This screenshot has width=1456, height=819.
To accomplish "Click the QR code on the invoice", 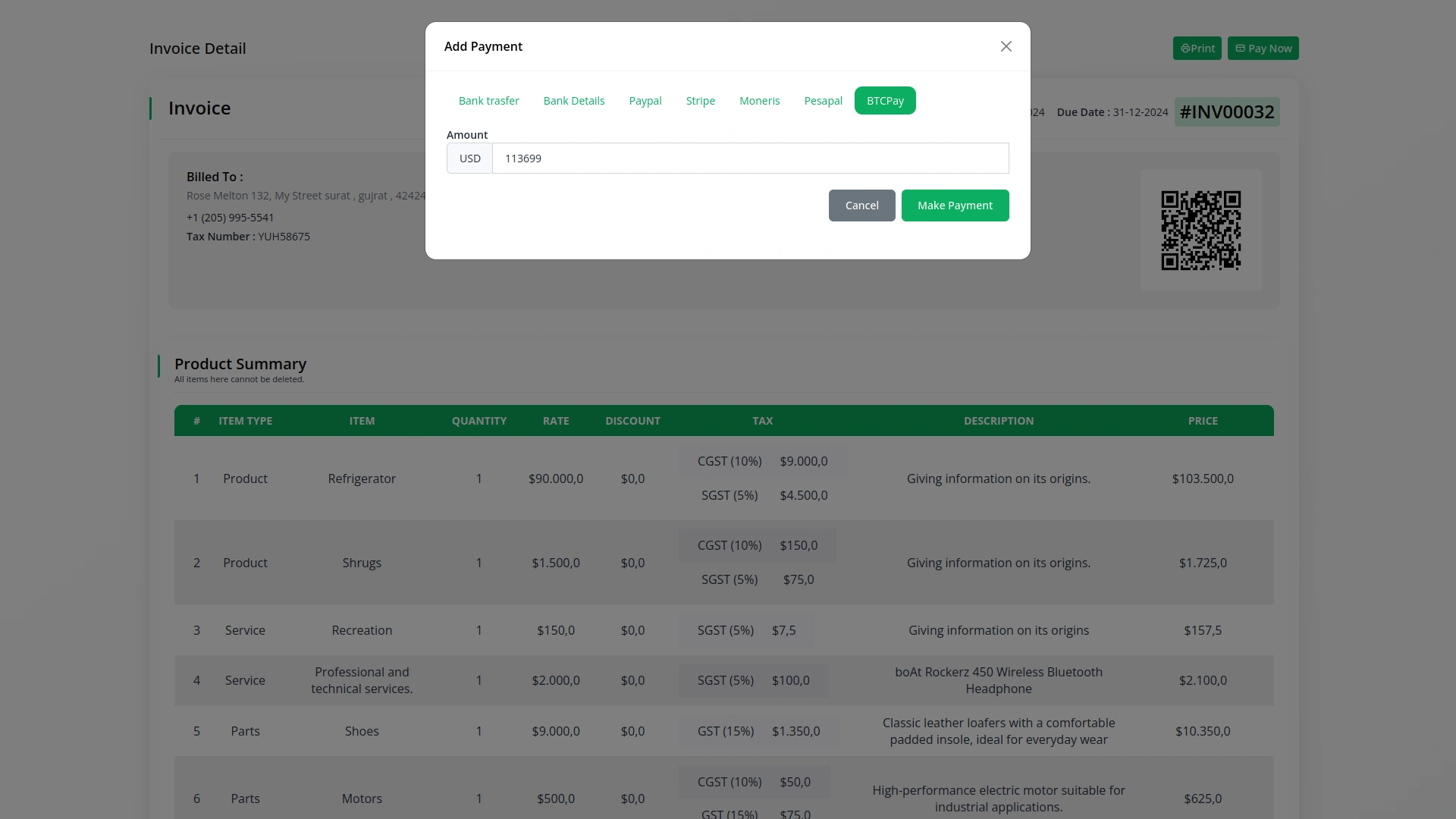I will point(1200,230).
